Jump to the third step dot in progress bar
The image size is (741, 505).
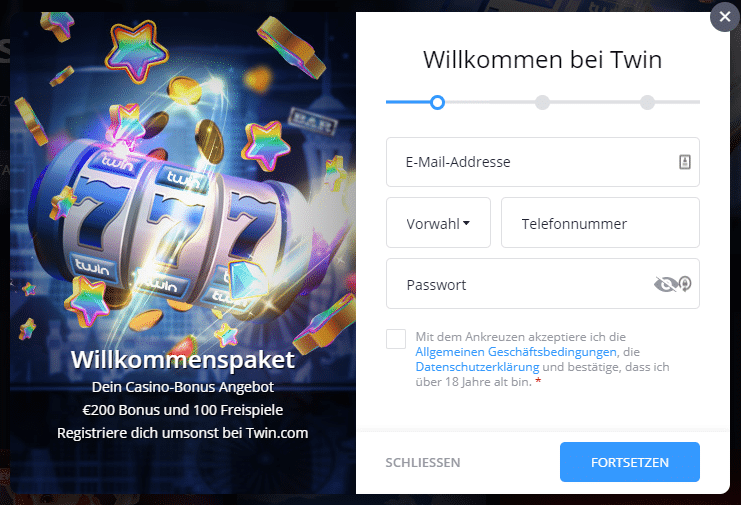(x=647, y=102)
